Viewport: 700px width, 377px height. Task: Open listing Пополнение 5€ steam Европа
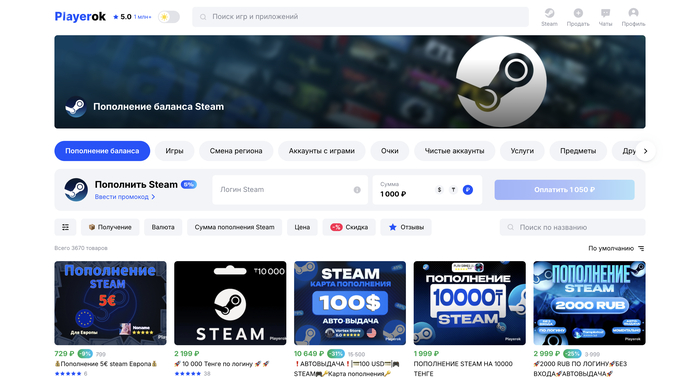[x=106, y=364]
